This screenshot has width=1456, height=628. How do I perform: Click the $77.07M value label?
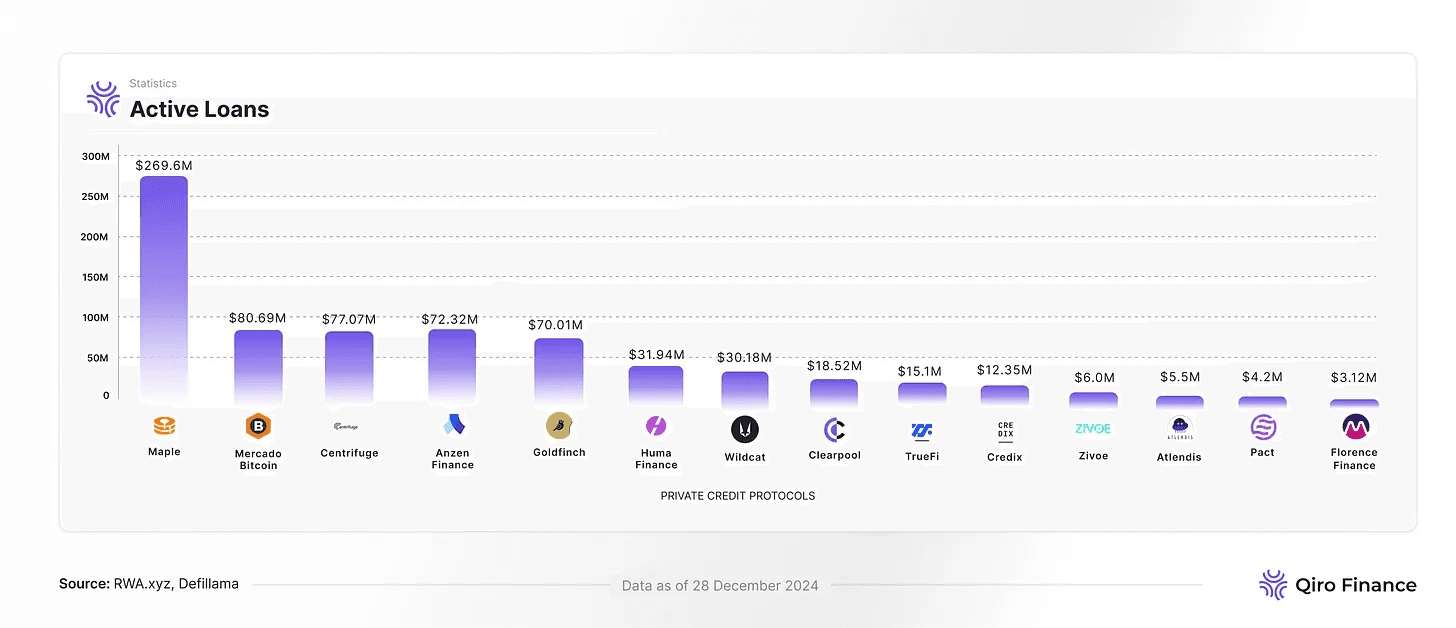pos(349,320)
